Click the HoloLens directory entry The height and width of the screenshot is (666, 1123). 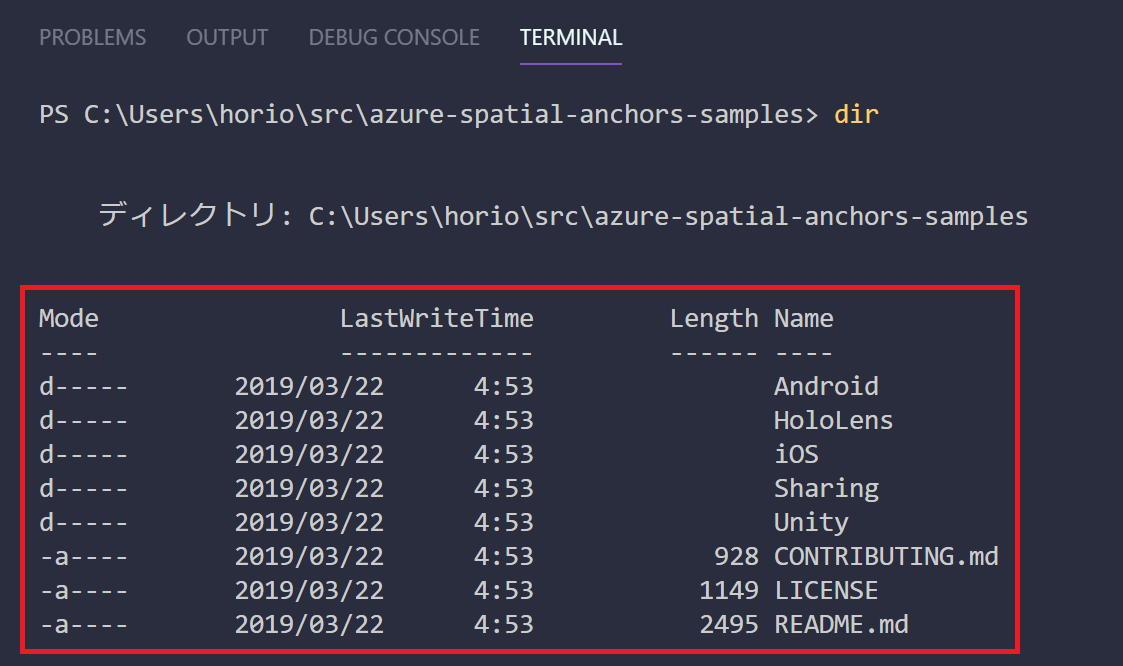tap(833, 420)
